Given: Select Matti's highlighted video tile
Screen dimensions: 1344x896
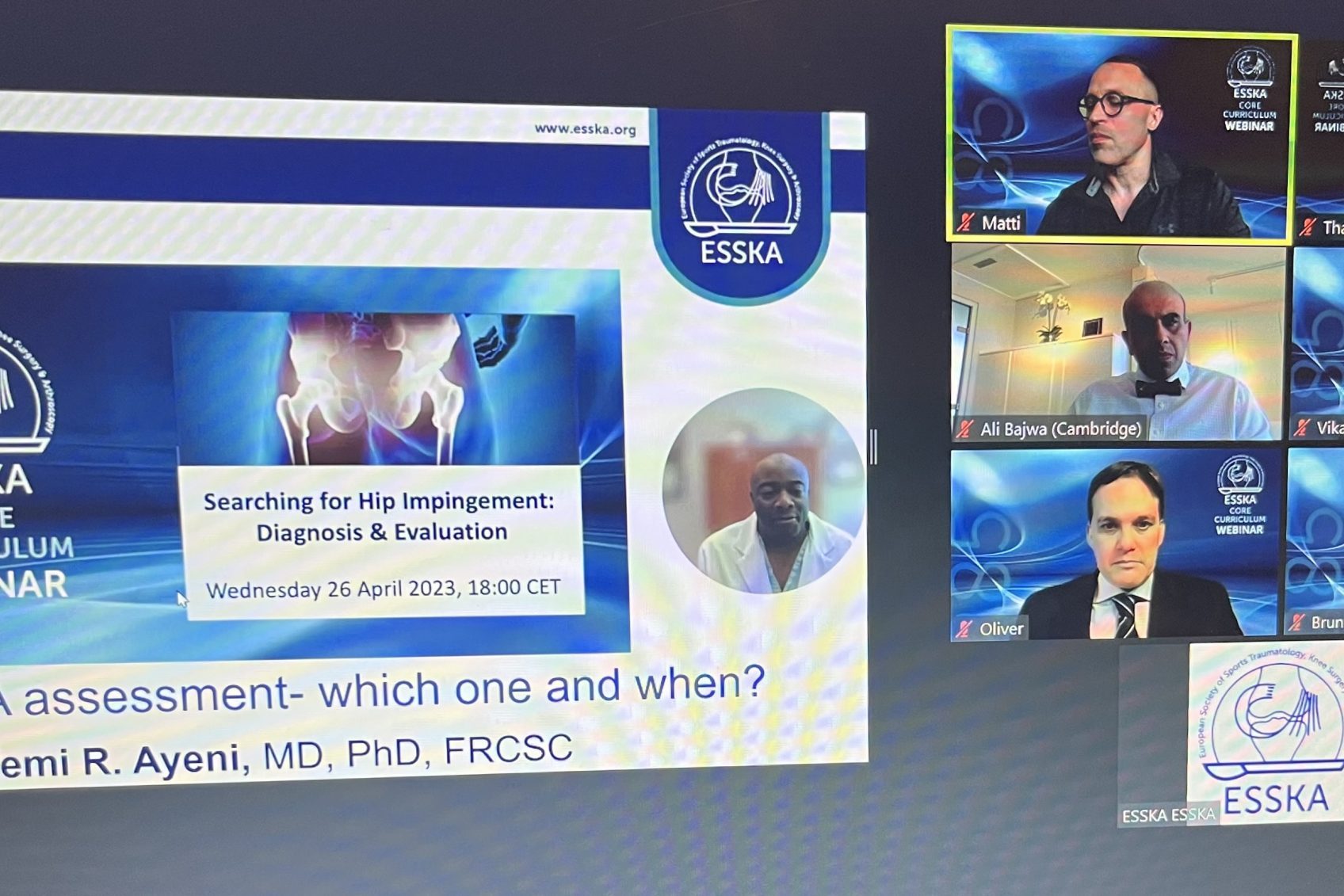Looking at the screenshot, I should tap(1121, 132).
